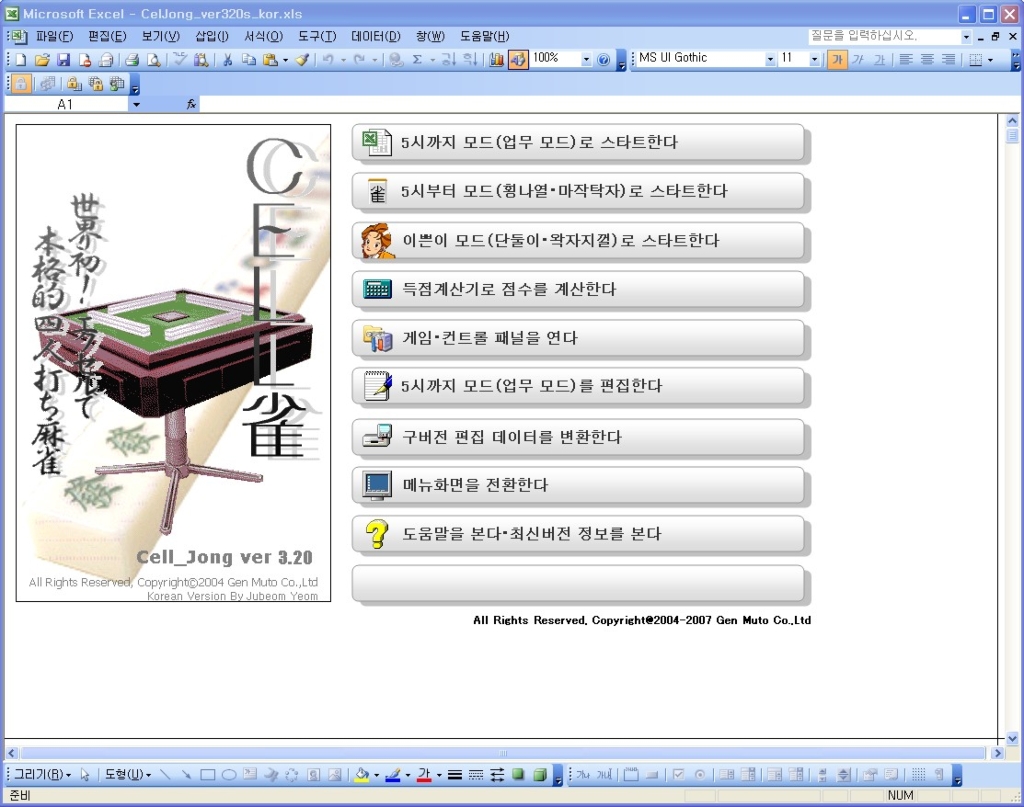Open the Name Box A1 dropdown
Screen dimensions: 1024x807
point(136,104)
